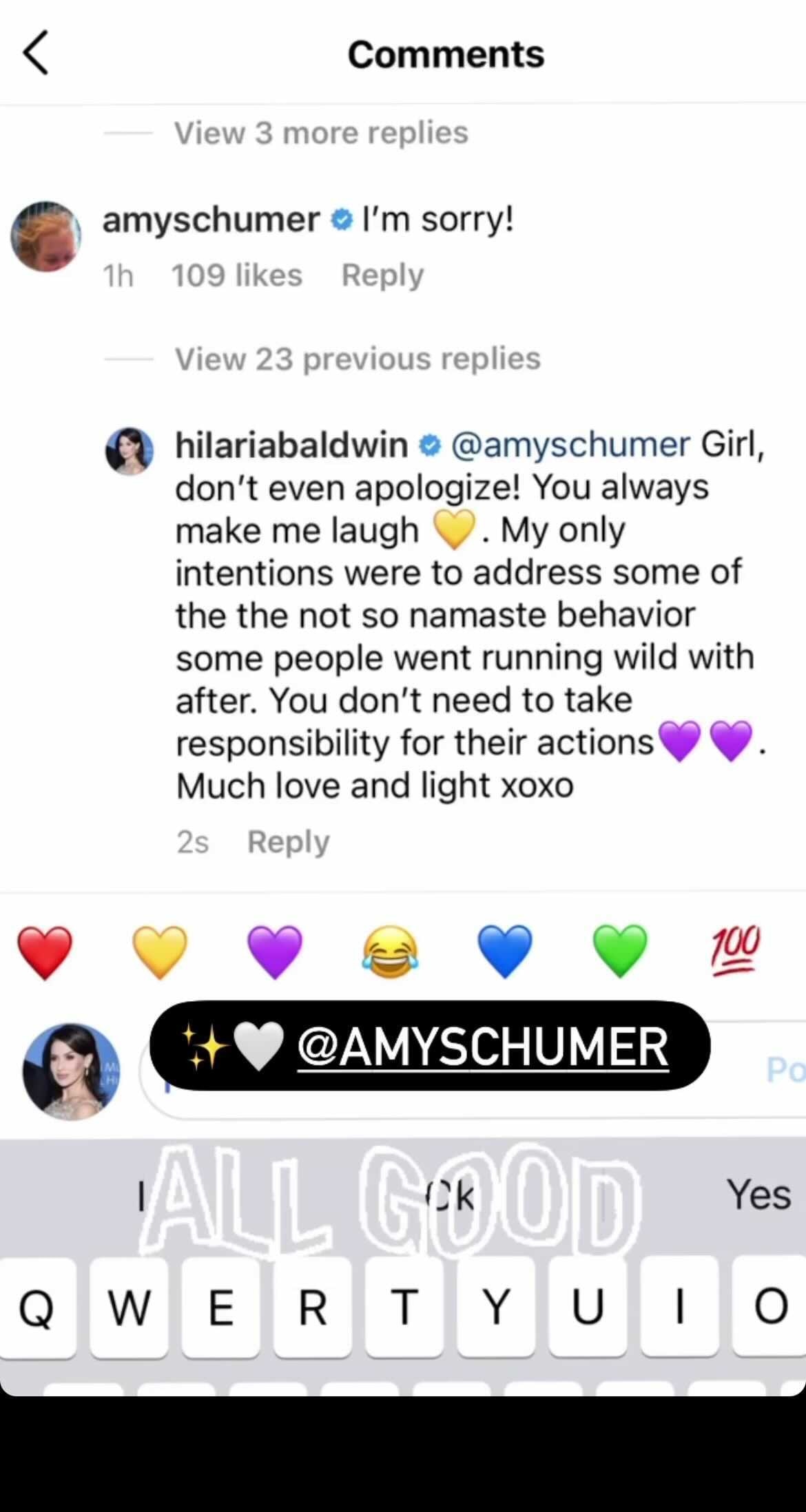The height and width of the screenshot is (1512, 806).
Task: Tap the 100 points emoji
Action: click(736, 950)
